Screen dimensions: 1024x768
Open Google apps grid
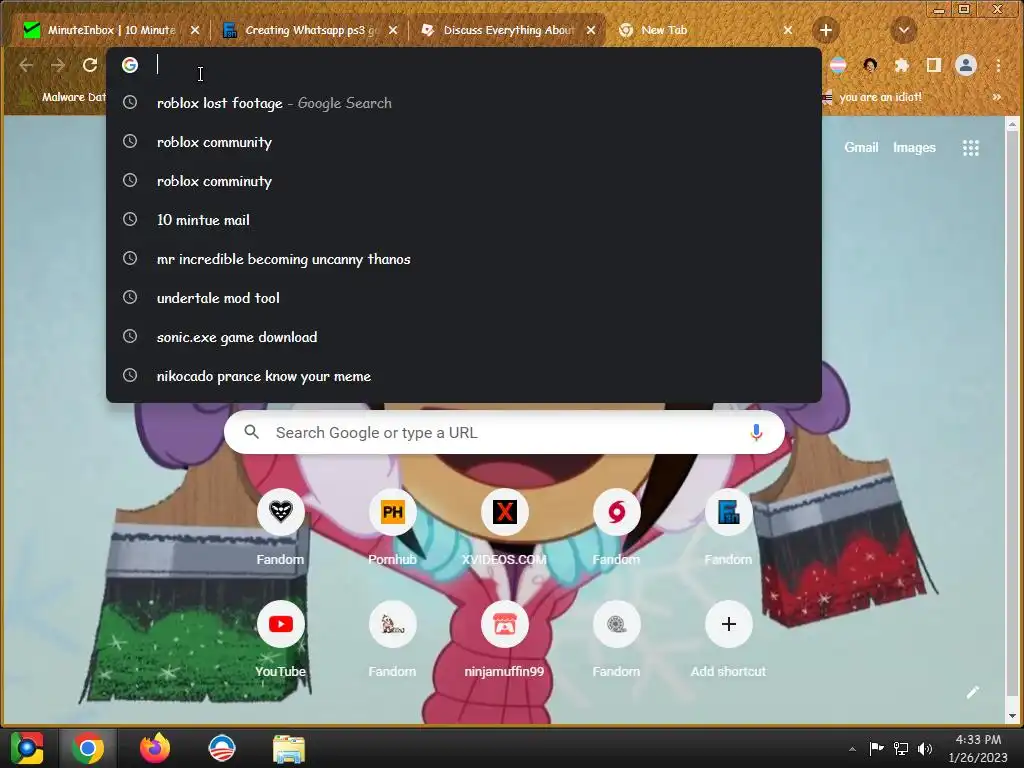(970, 148)
